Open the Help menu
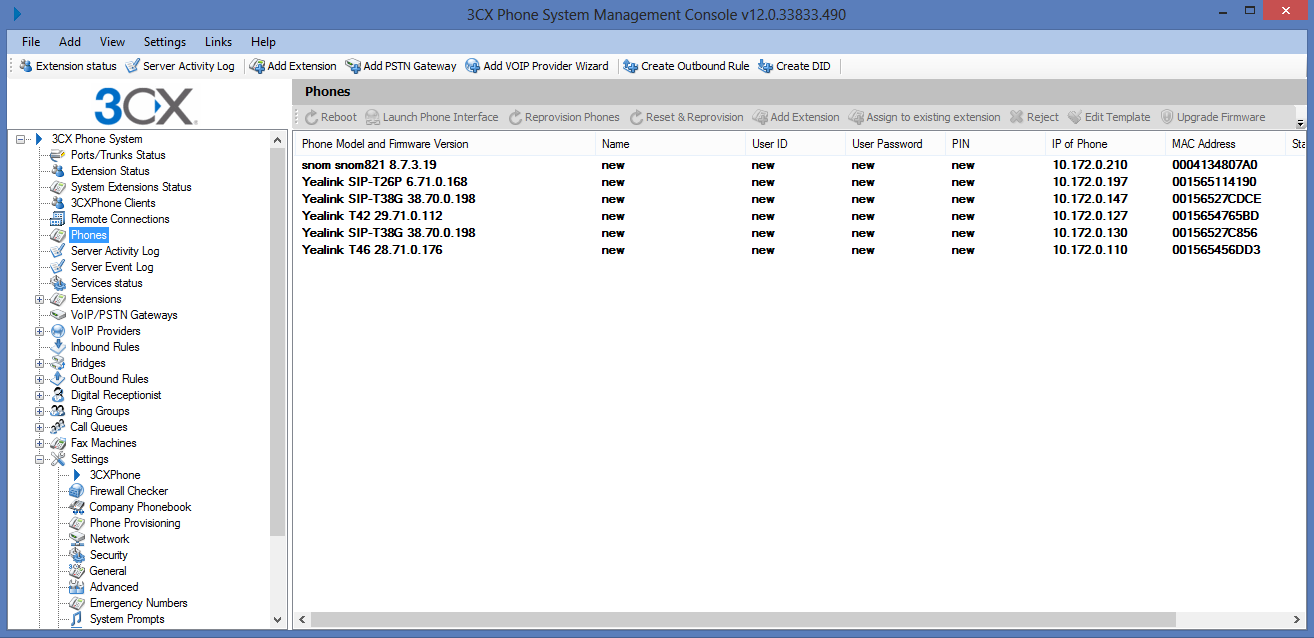Image resolution: width=1314 pixels, height=638 pixels. (264, 42)
